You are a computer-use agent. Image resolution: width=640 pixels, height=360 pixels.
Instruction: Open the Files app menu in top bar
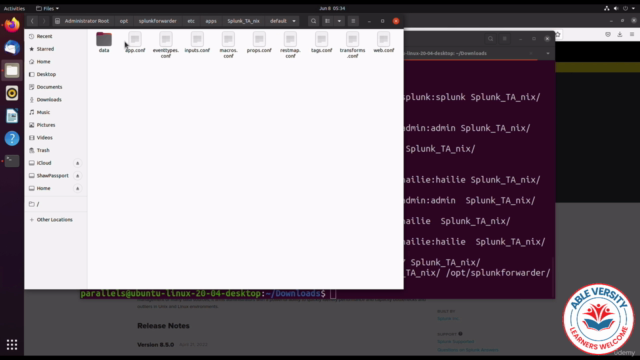click(x=47, y=8)
